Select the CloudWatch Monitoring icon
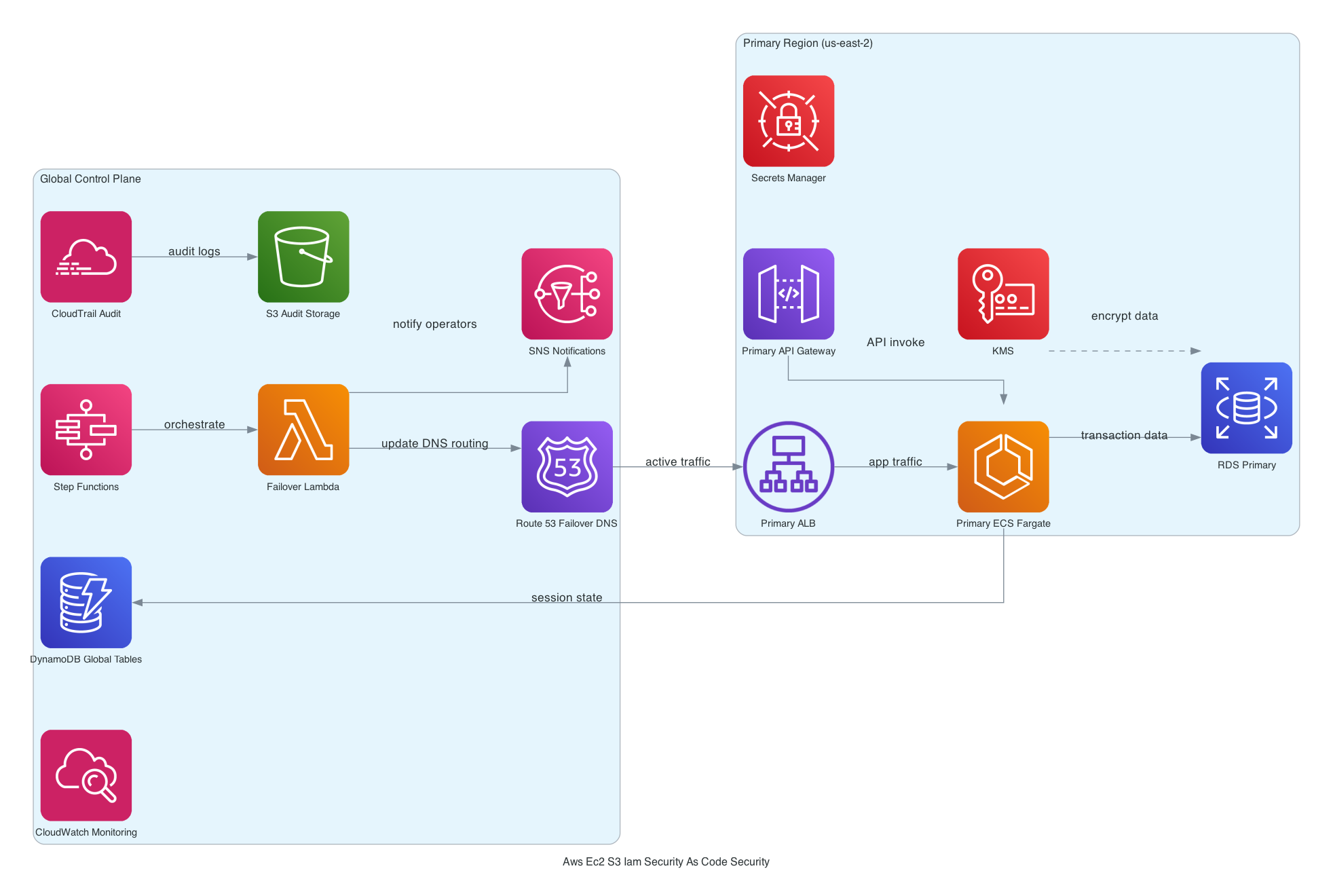 tap(86, 774)
